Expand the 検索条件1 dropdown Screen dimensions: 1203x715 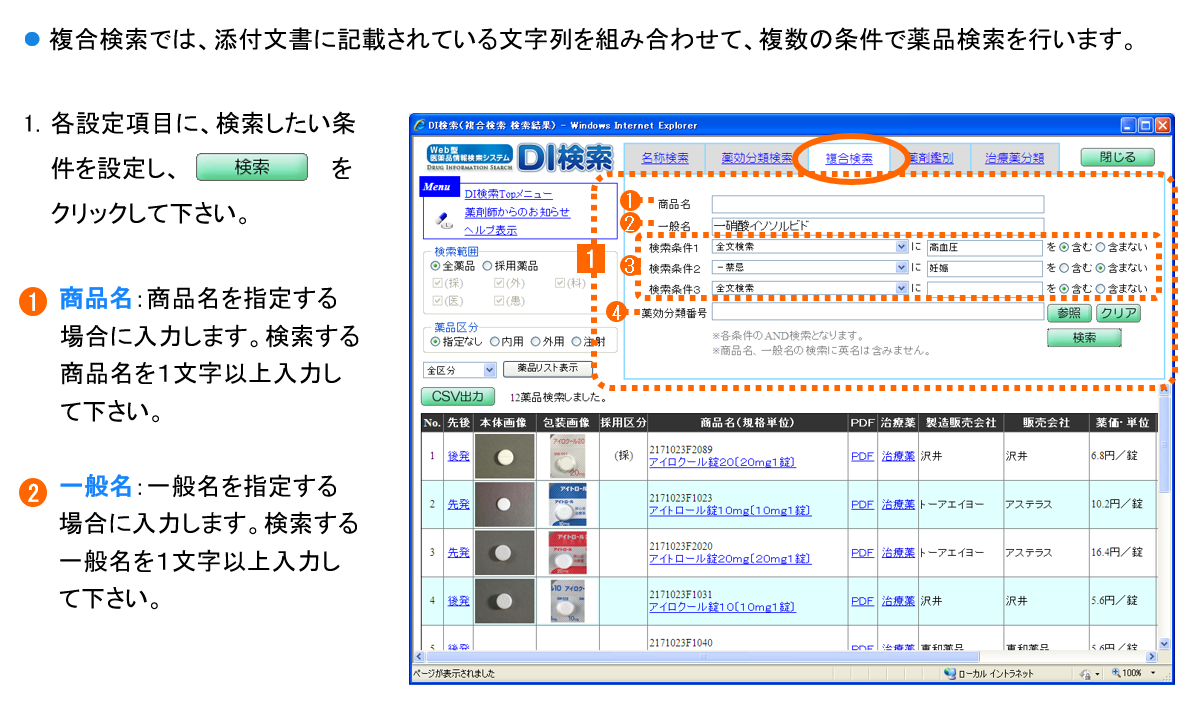(x=901, y=247)
